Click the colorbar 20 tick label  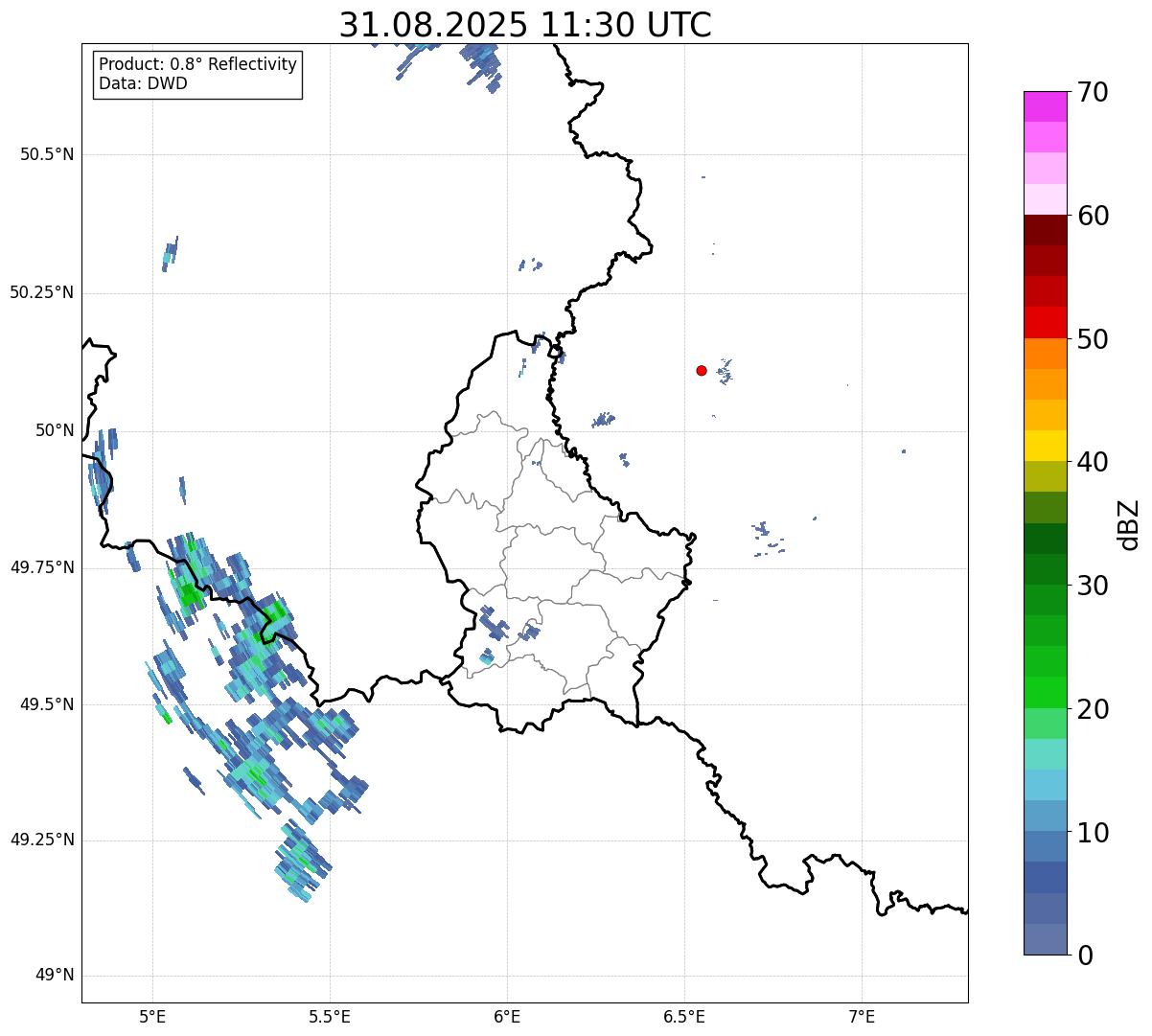[1093, 709]
